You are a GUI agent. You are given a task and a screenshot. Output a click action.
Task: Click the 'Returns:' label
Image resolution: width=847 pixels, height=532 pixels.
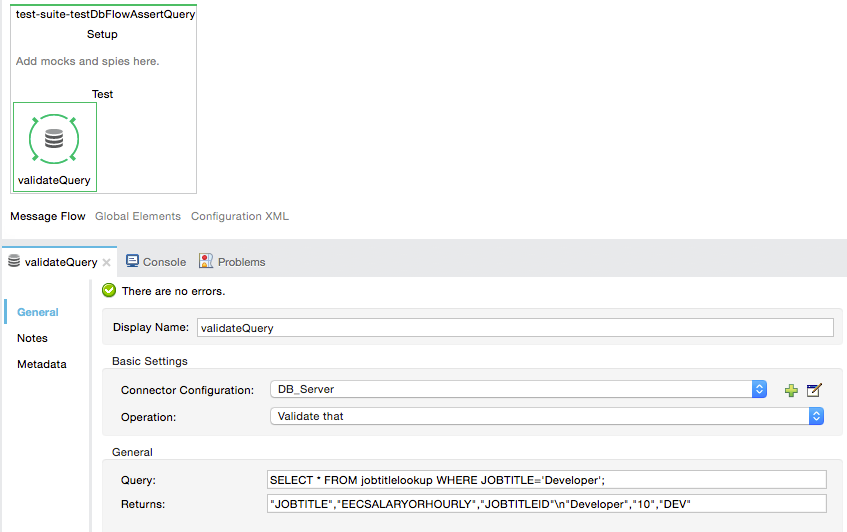143,504
